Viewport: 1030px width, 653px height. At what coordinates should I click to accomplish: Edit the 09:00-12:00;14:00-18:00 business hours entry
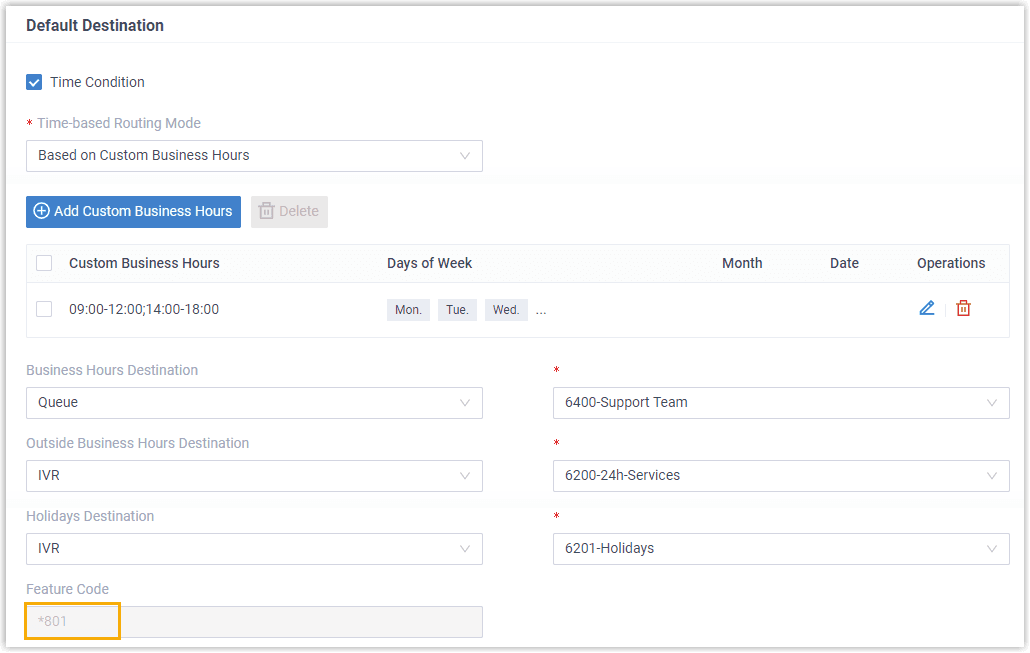(926, 308)
